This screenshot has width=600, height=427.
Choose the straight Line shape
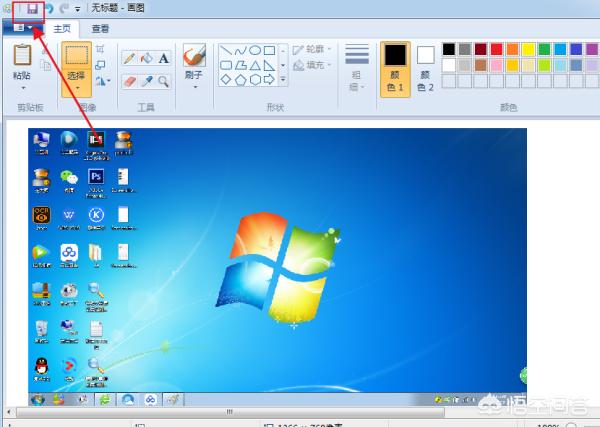[x=226, y=50]
